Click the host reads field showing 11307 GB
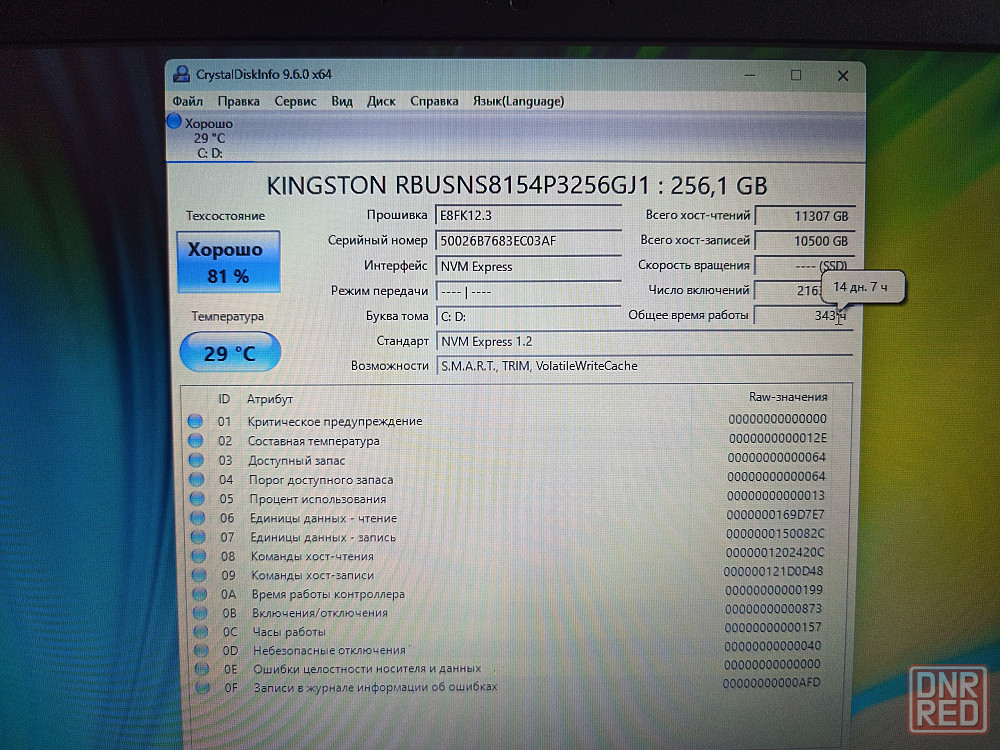Viewport: 1000px width, 750px height. click(x=804, y=216)
